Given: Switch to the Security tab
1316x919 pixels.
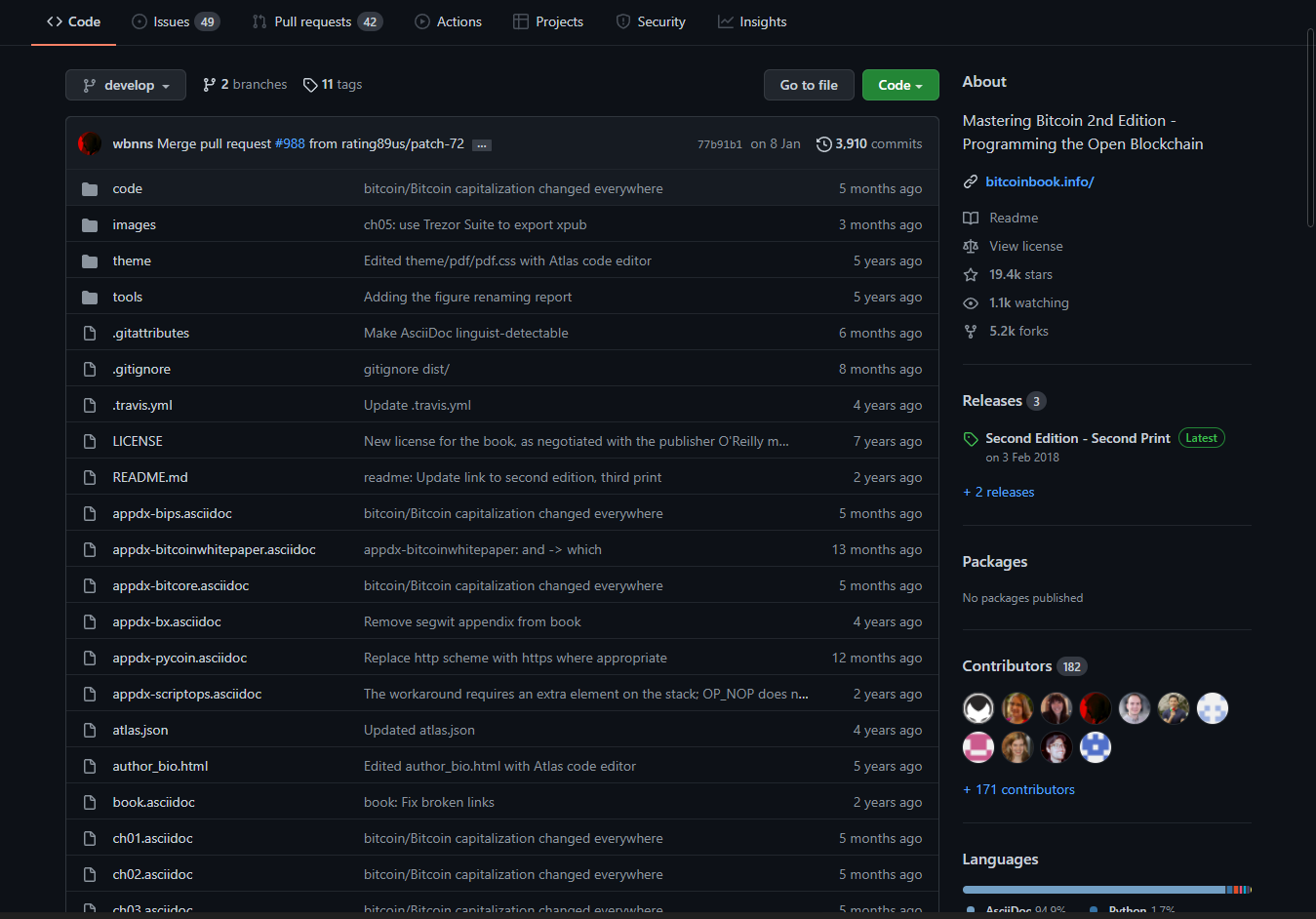Looking at the screenshot, I should coord(651,21).
